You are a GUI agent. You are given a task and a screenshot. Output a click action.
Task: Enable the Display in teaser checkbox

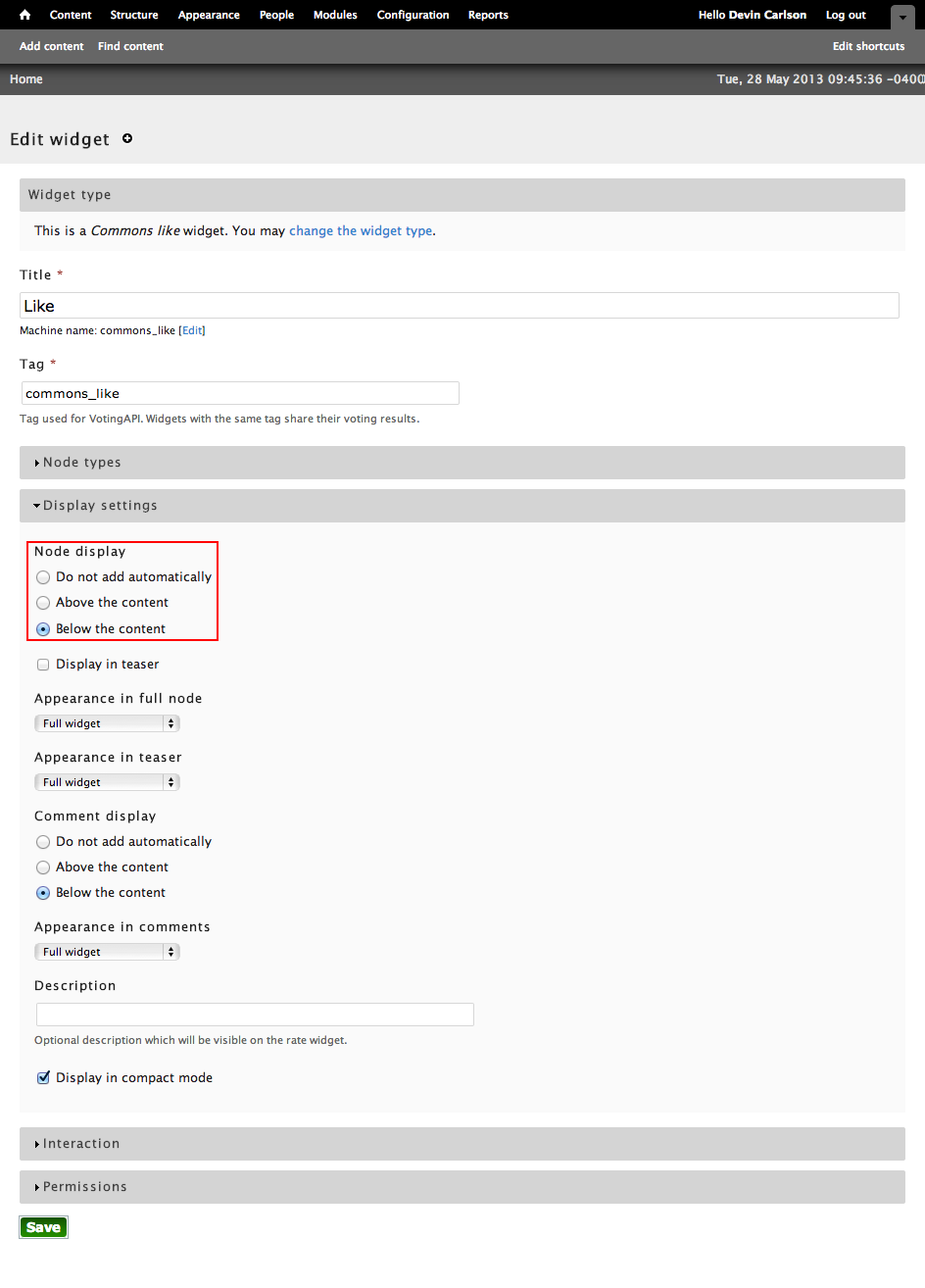(43, 664)
